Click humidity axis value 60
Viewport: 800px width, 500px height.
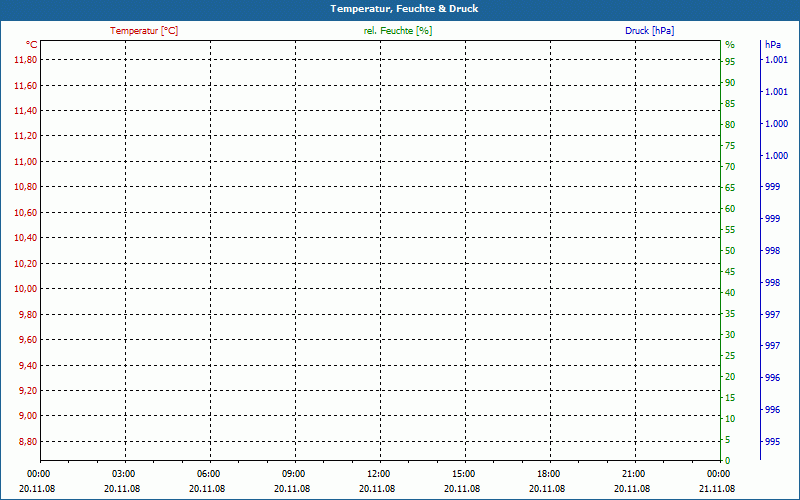(x=730, y=209)
